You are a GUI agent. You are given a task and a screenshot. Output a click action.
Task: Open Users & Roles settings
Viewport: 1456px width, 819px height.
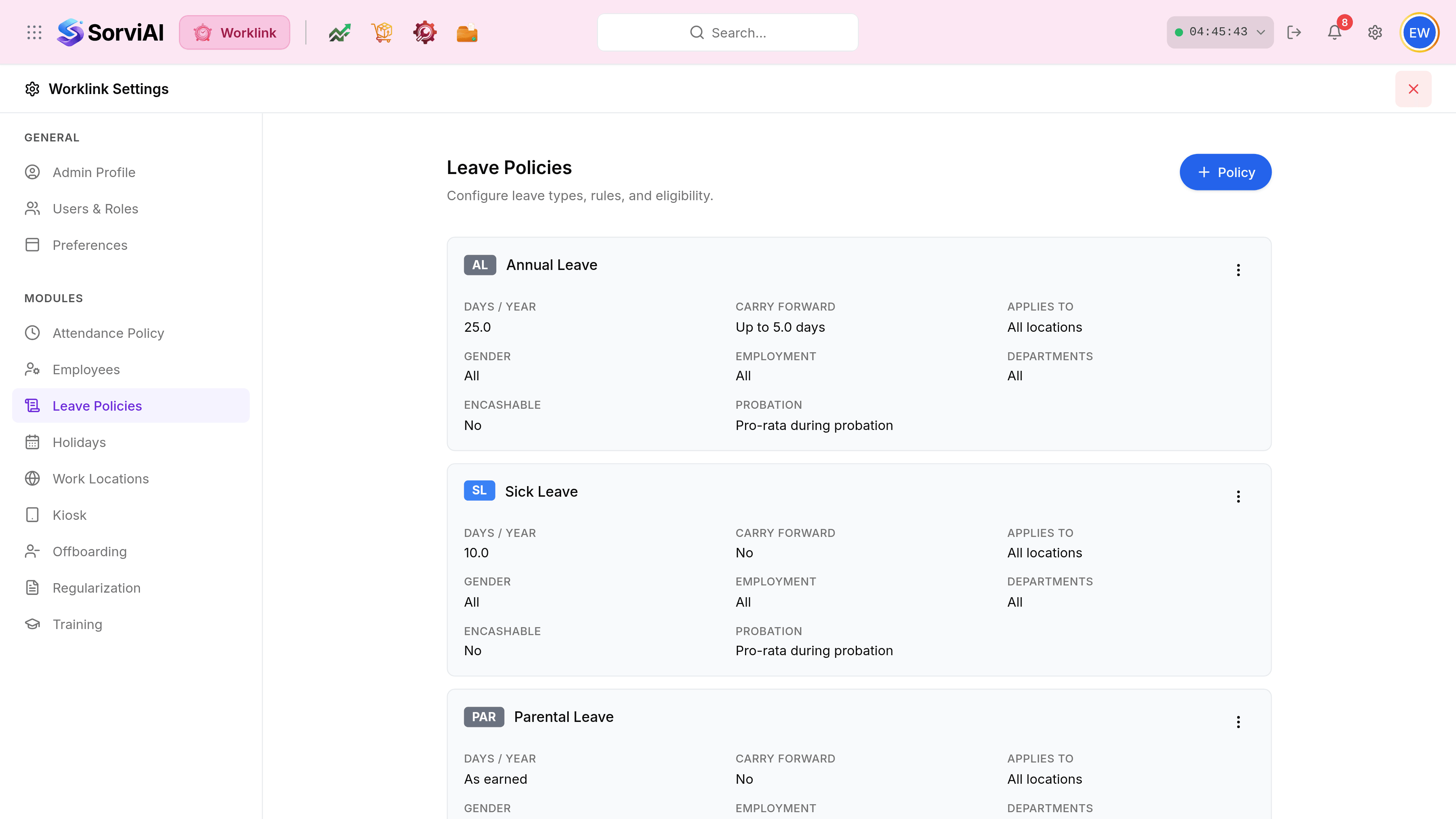(x=131, y=209)
